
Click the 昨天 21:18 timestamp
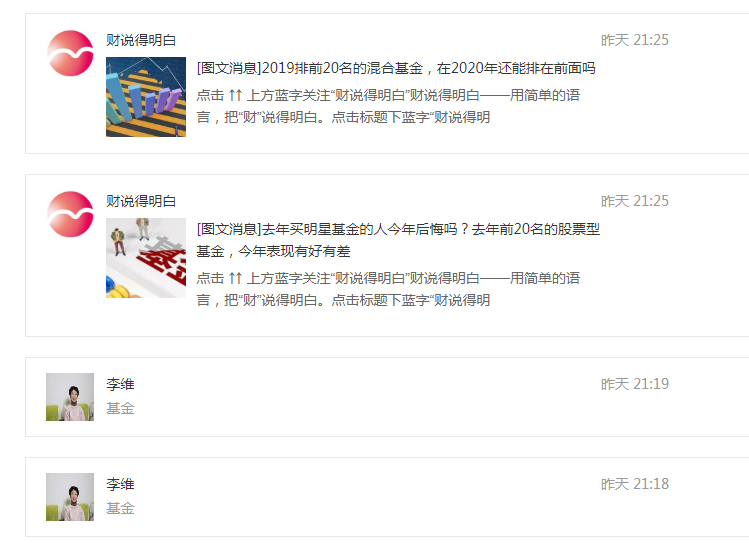click(635, 484)
